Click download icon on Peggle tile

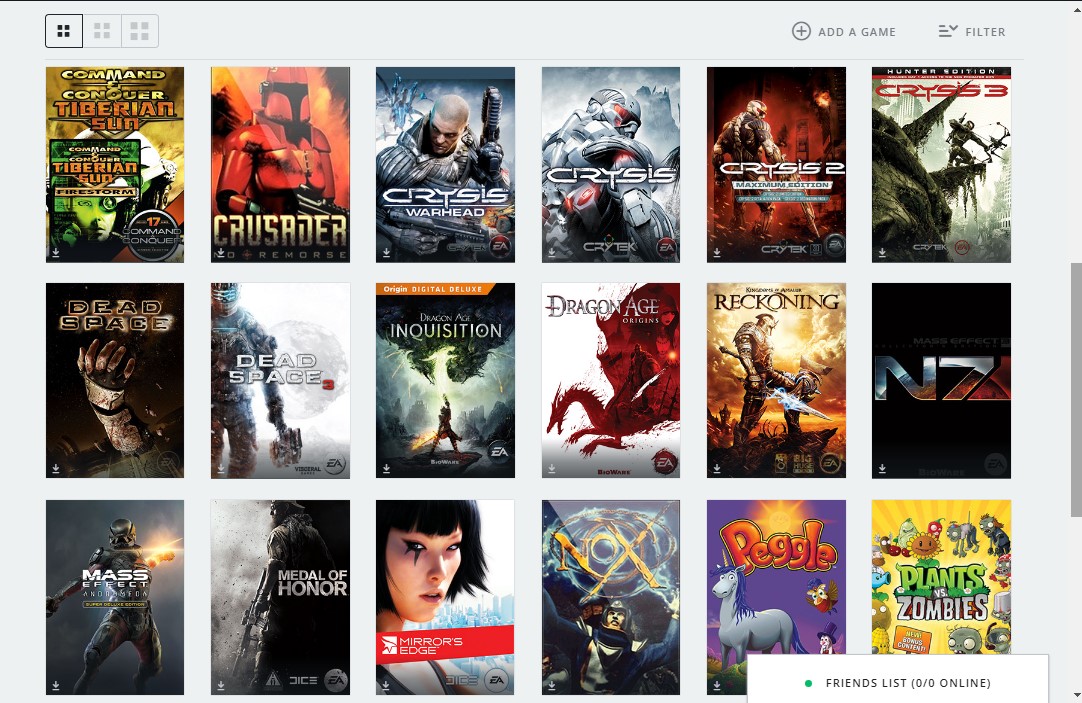(x=717, y=685)
